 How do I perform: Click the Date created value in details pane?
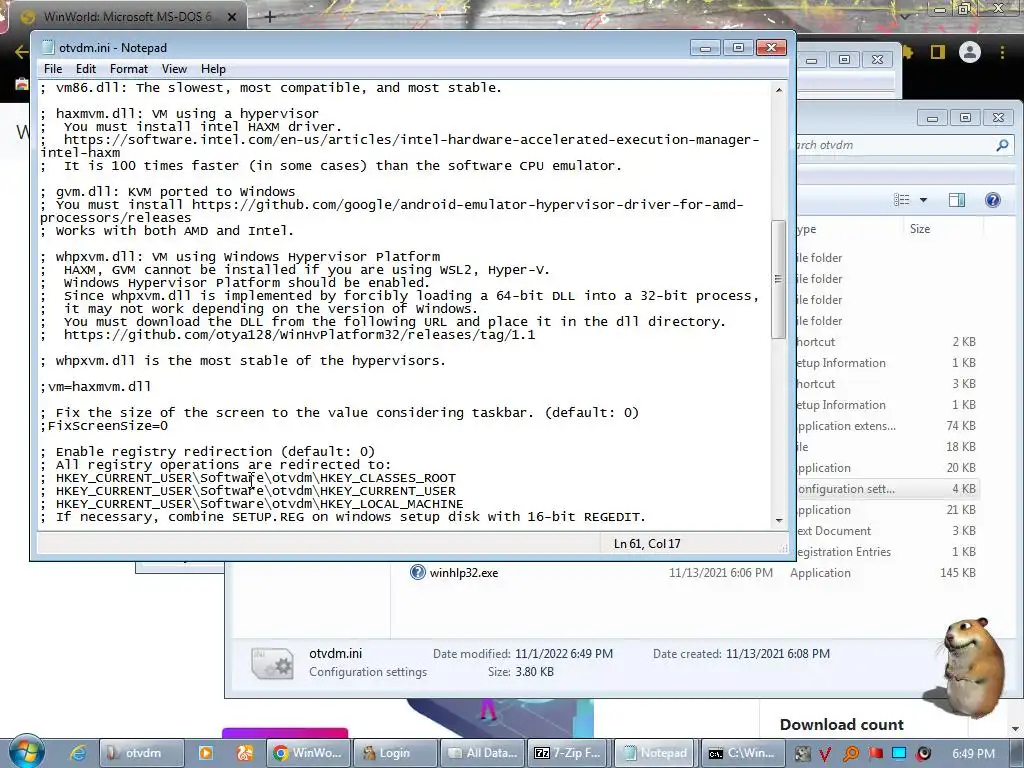point(778,654)
